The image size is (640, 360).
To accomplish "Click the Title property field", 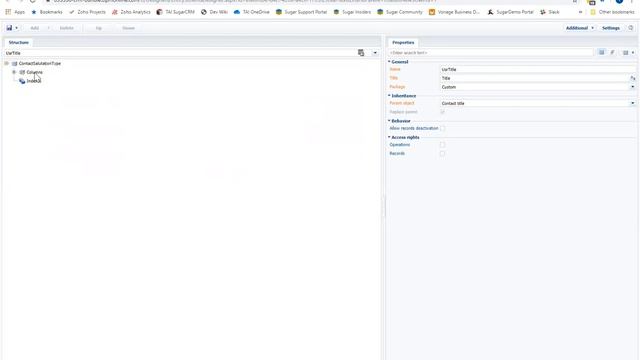I will tap(535, 78).
